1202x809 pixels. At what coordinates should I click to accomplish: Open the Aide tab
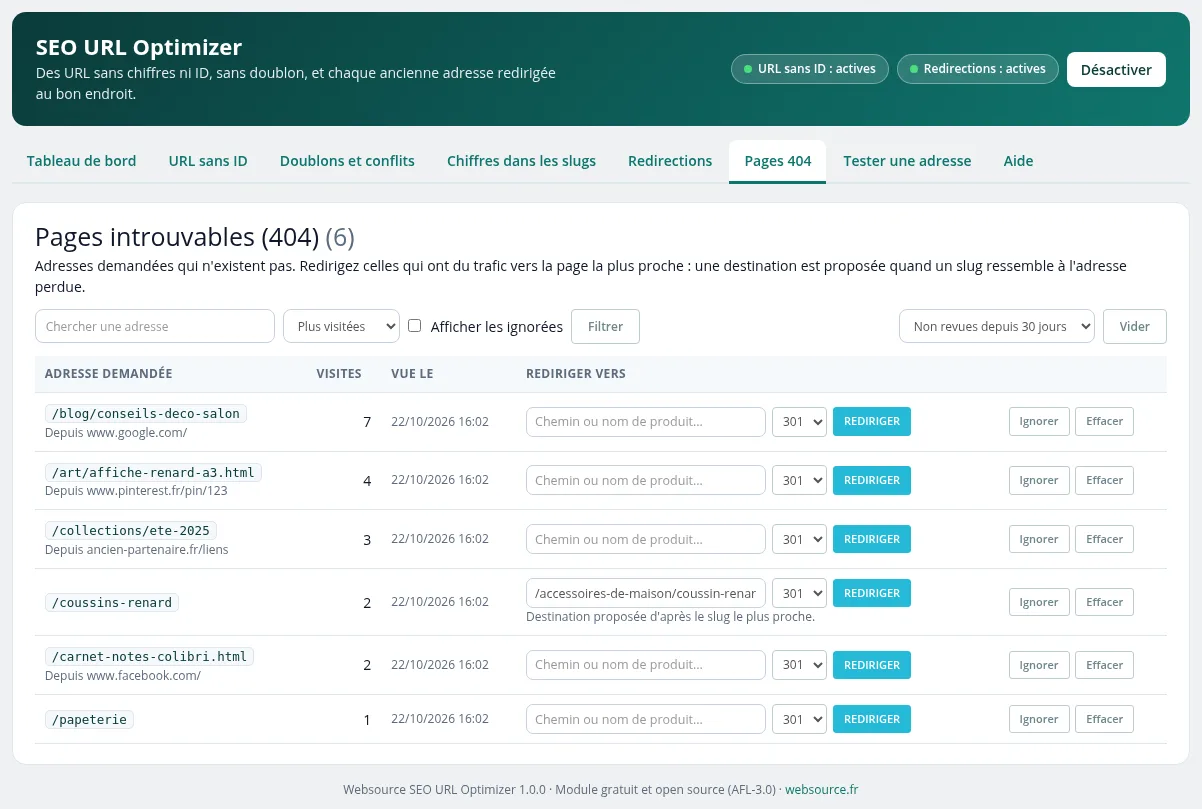[1018, 161]
